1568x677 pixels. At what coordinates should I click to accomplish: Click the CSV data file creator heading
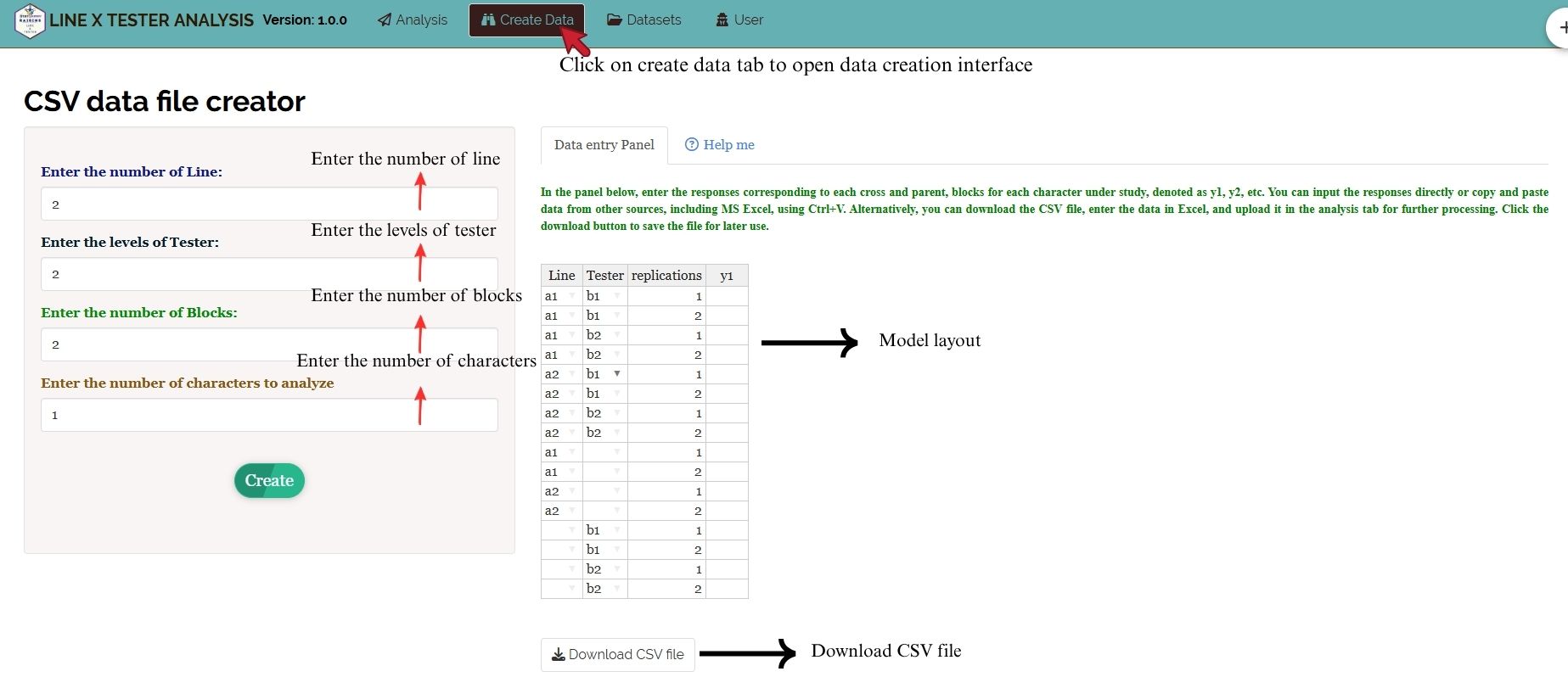pyautogui.click(x=164, y=101)
